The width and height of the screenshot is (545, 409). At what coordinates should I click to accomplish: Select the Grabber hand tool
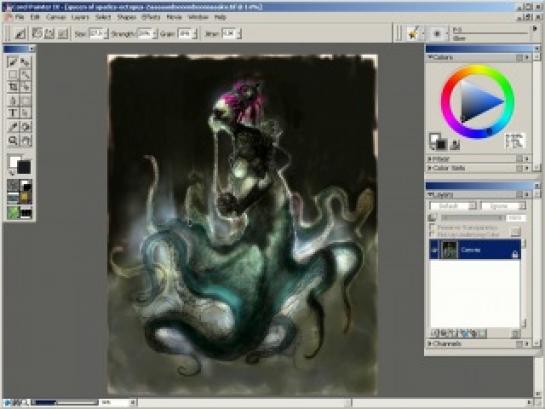(25, 140)
